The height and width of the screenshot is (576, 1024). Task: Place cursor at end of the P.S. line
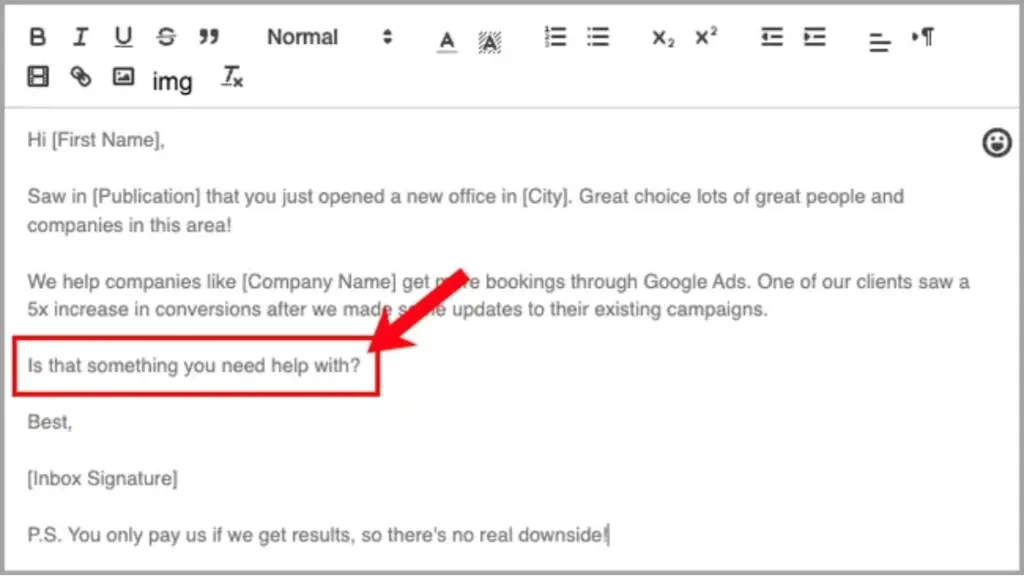(608, 535)
